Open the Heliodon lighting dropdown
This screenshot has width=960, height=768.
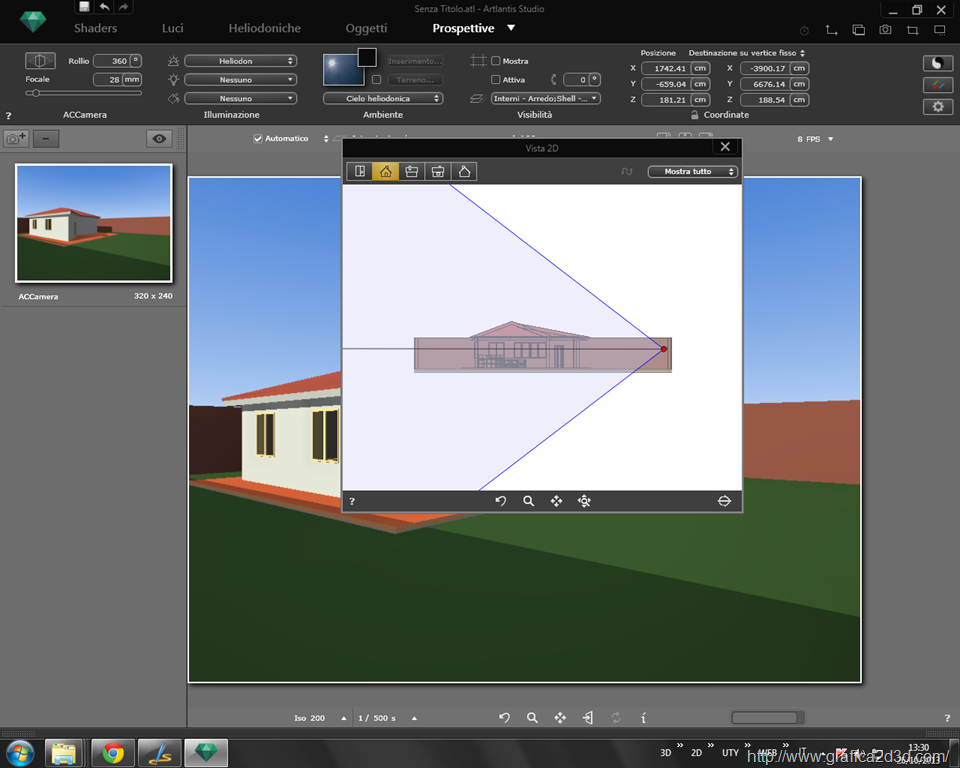241,61
